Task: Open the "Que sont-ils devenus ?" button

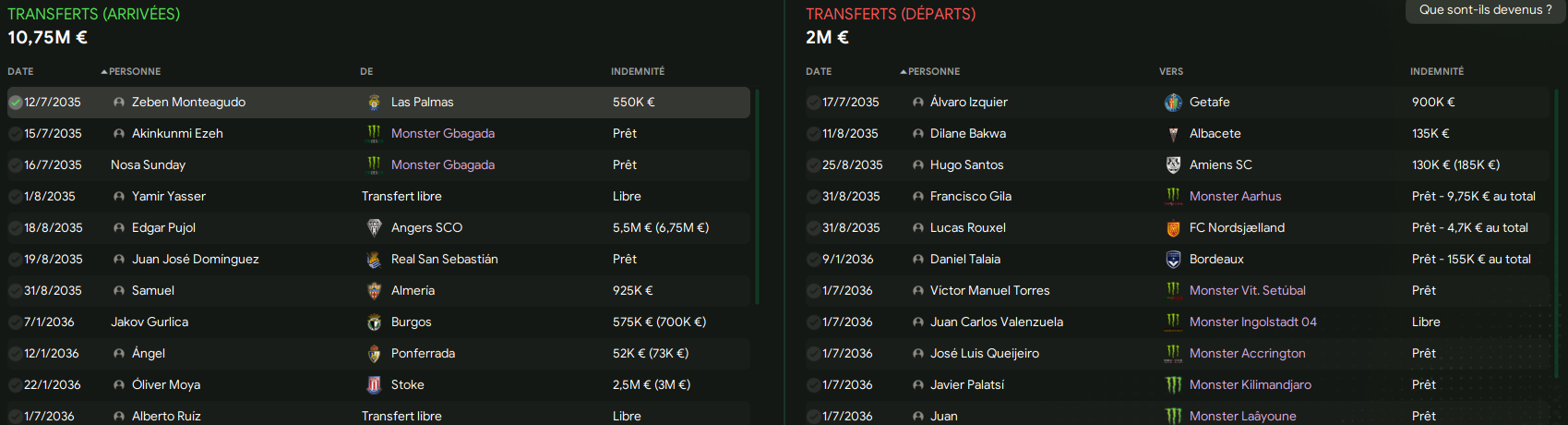Action: click(1486, 10)
